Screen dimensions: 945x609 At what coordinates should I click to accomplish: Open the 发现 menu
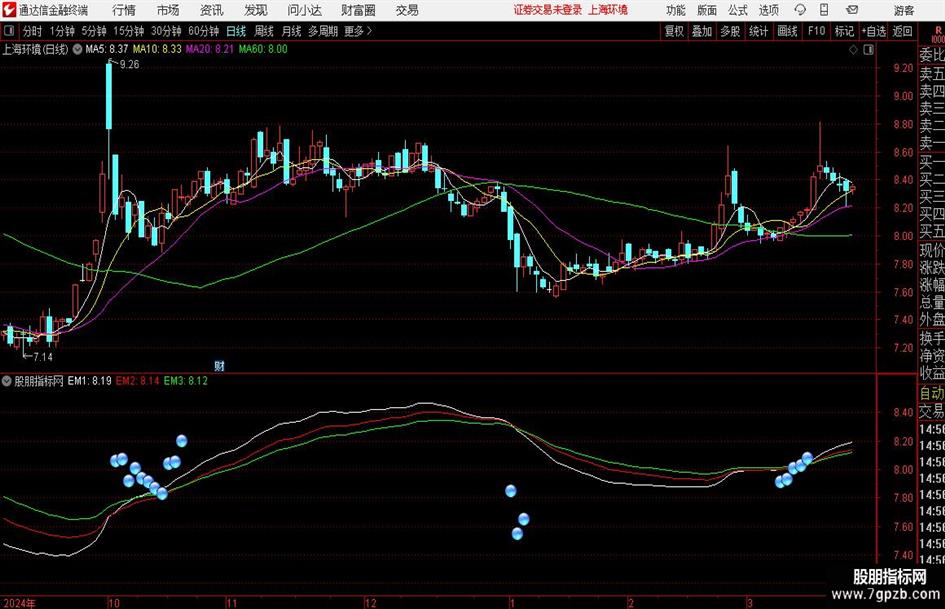pos(256,10)
